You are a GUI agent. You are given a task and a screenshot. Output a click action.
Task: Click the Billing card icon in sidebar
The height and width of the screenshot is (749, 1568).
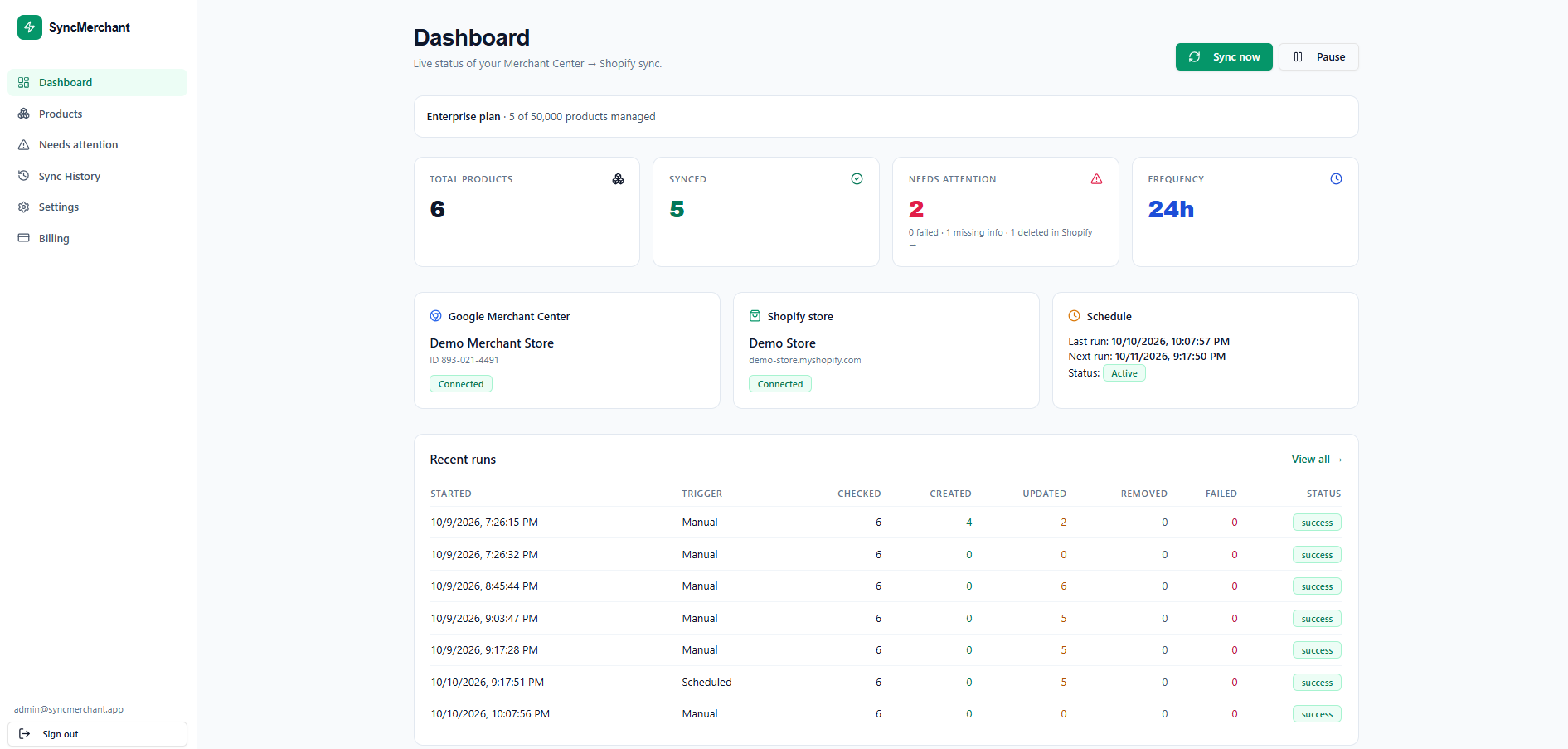click(x=23, y=238)
